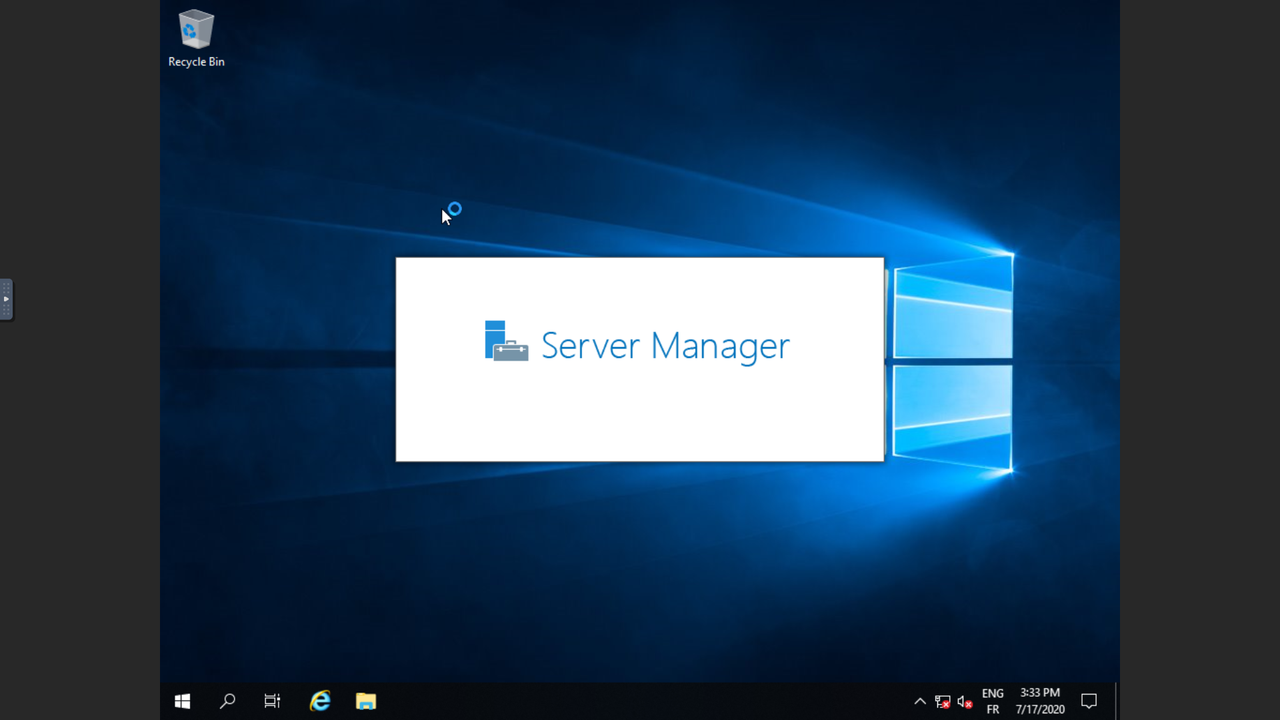Open Task View on the taskbar
1280x720 pixels.
click(x=272, y=701)
